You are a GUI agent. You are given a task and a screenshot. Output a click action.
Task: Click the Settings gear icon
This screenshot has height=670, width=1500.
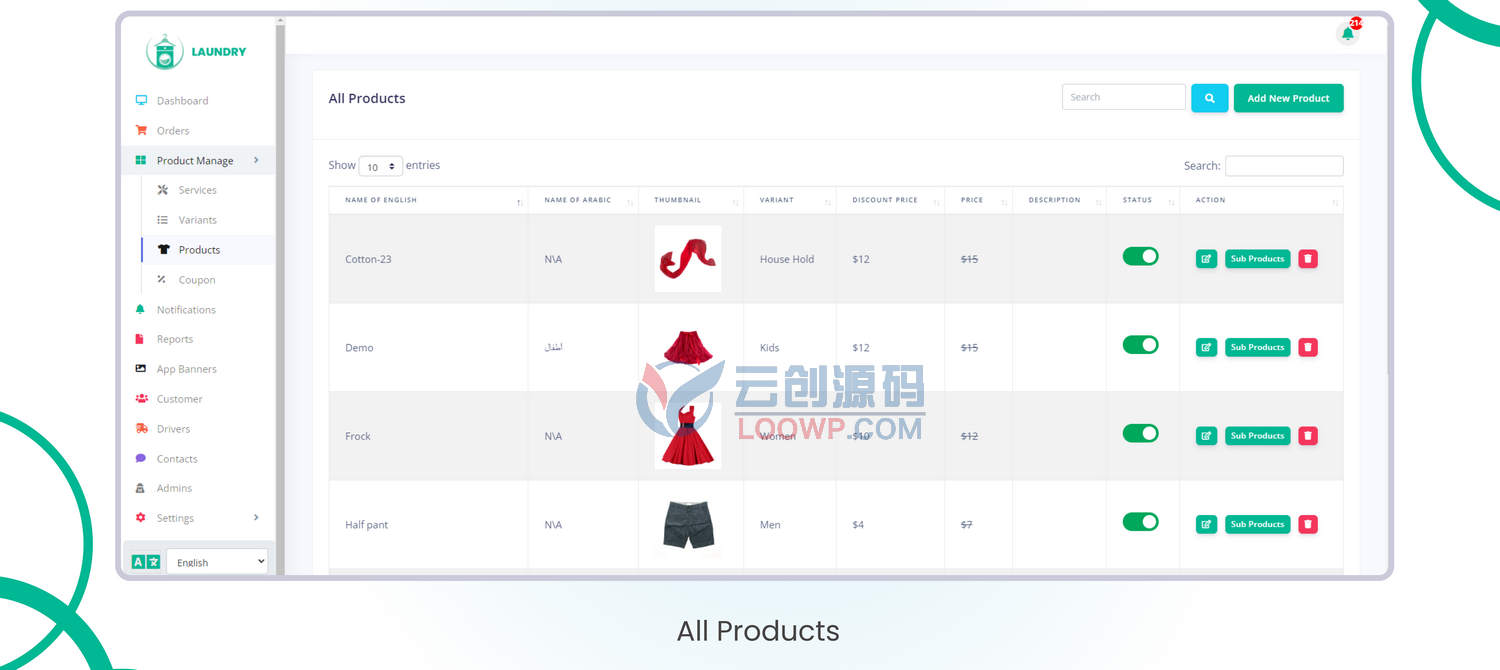[141, 518]
